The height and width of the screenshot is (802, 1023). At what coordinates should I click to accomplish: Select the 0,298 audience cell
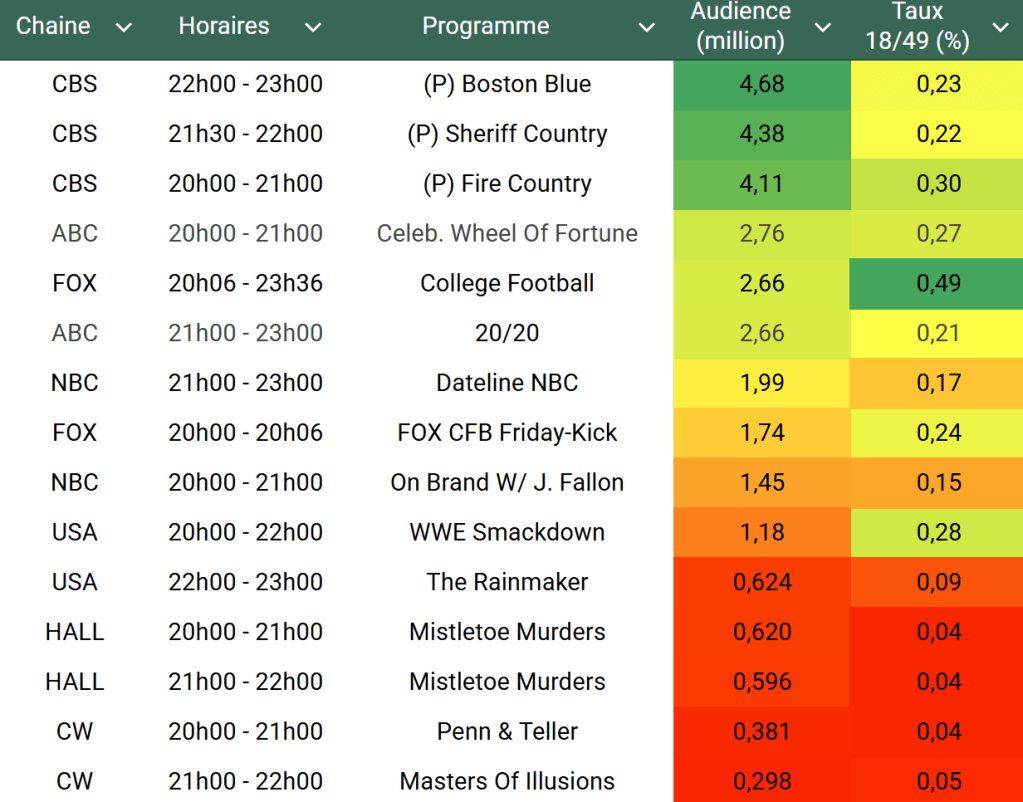click(x=762, y=781)
